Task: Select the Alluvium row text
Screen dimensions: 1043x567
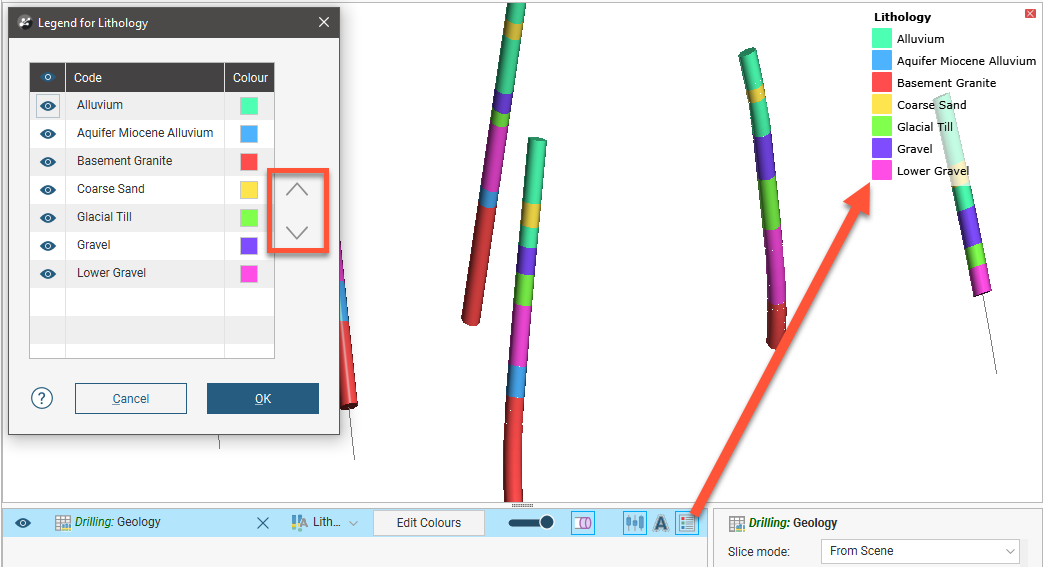Action: (x=100, y=105)
